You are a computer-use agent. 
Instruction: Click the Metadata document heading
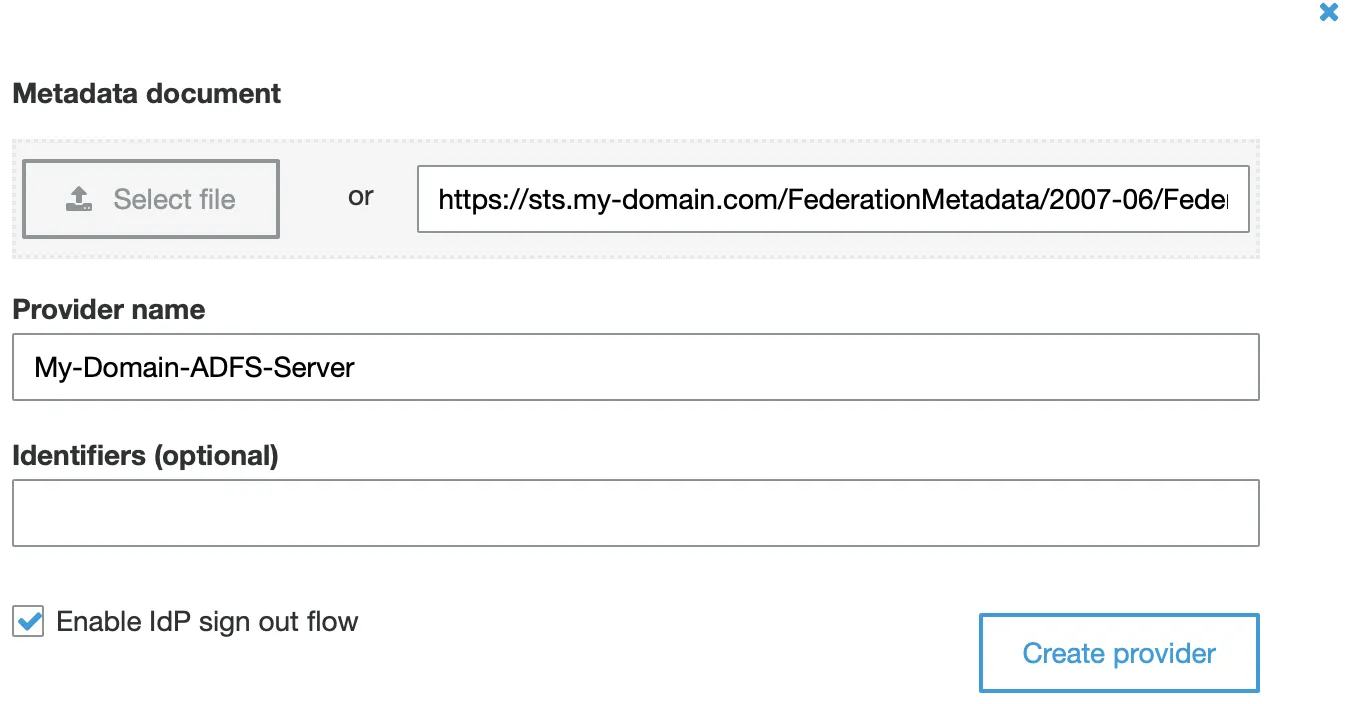tap(146, 93)
